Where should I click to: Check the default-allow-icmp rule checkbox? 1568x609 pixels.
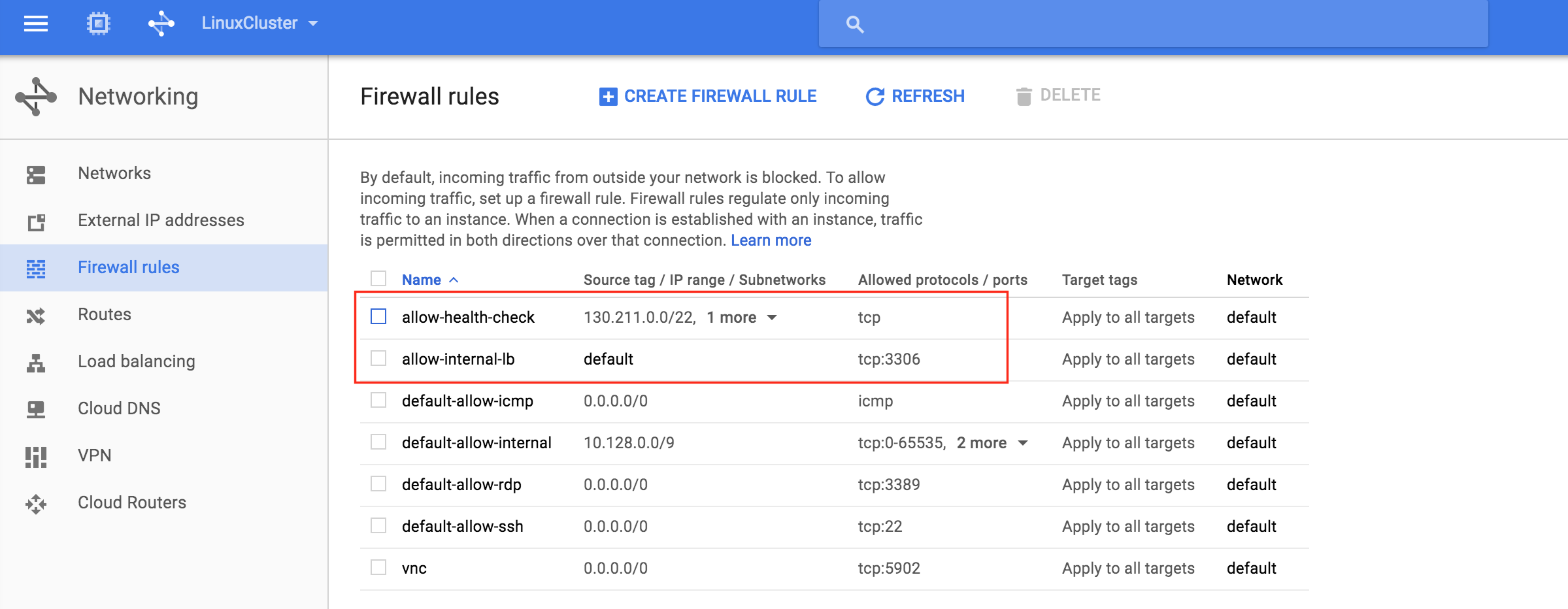[378, 400]
